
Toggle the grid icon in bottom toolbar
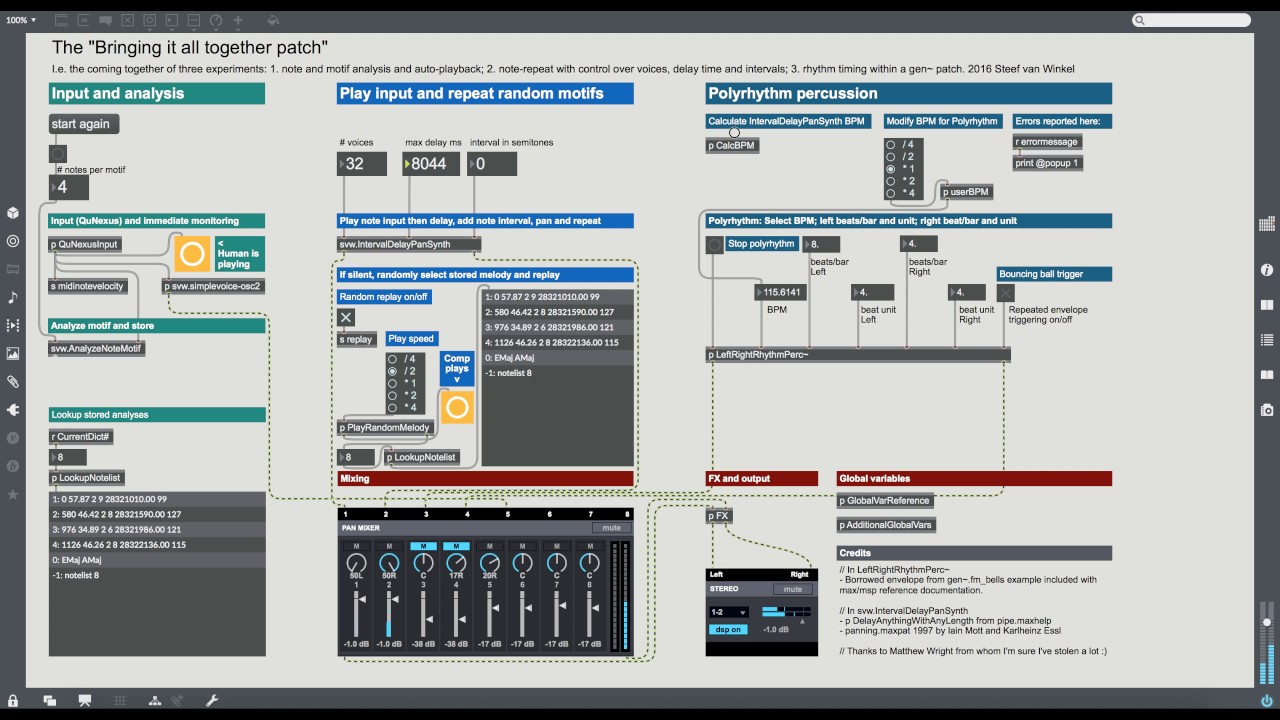coord(120,701)
